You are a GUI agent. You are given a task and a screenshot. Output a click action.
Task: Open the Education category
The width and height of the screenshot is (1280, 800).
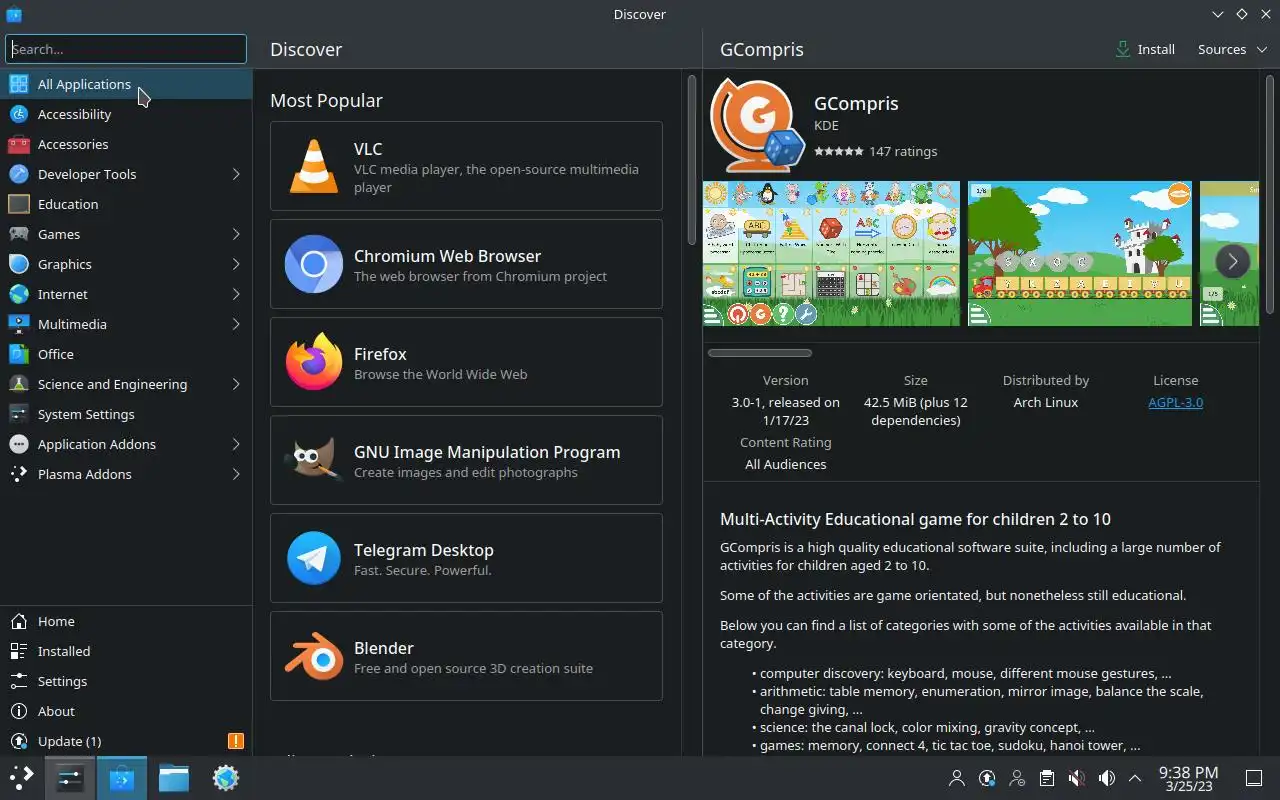tap(126, 204)
